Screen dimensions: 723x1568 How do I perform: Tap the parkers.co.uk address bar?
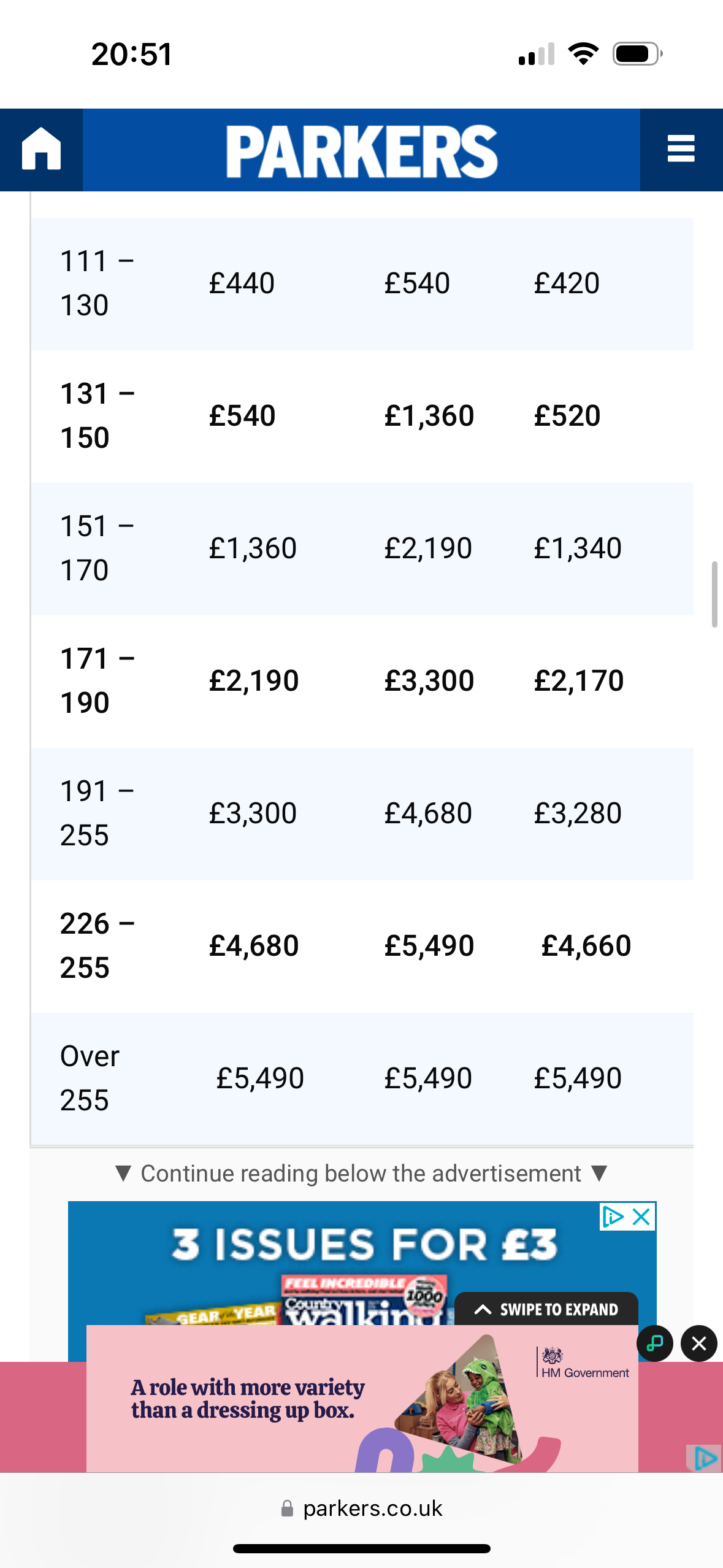tap(372, 1508)
